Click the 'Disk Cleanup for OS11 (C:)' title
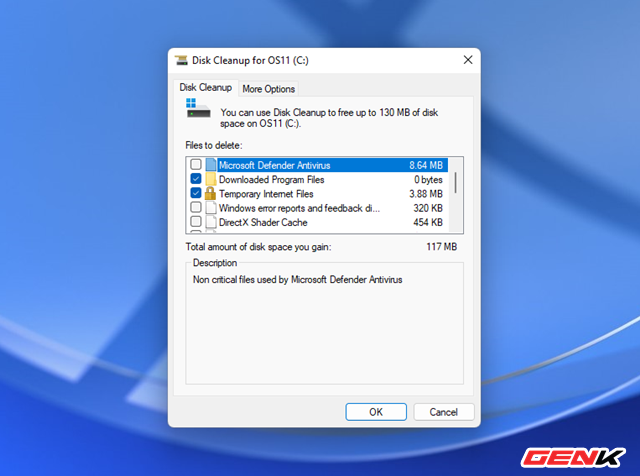 (x=250, y=60)
